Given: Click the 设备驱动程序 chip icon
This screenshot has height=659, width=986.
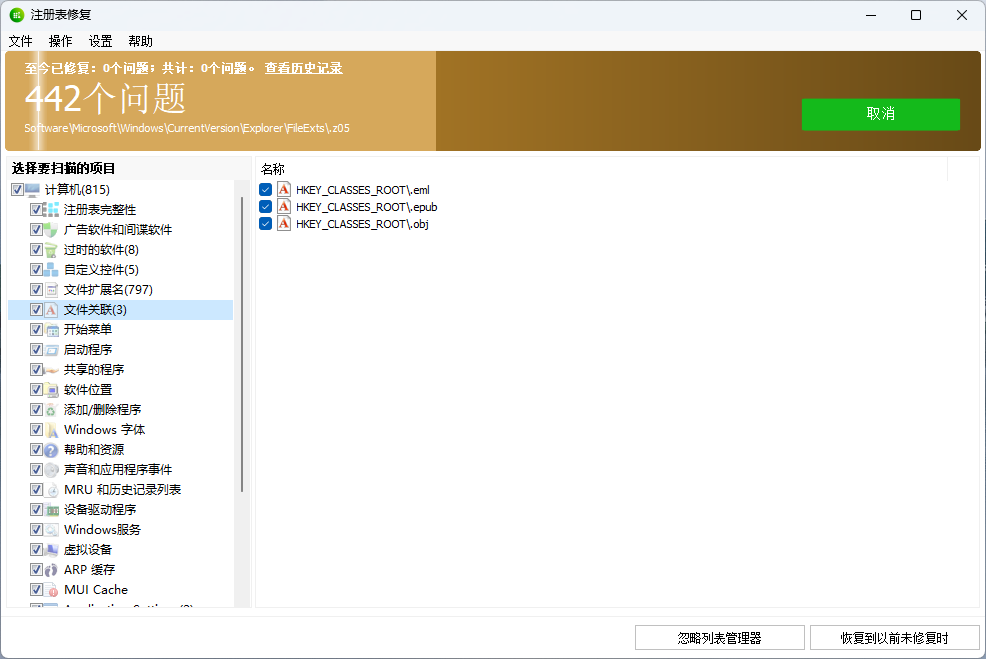Looking at the screenshot, I should 52,509.
